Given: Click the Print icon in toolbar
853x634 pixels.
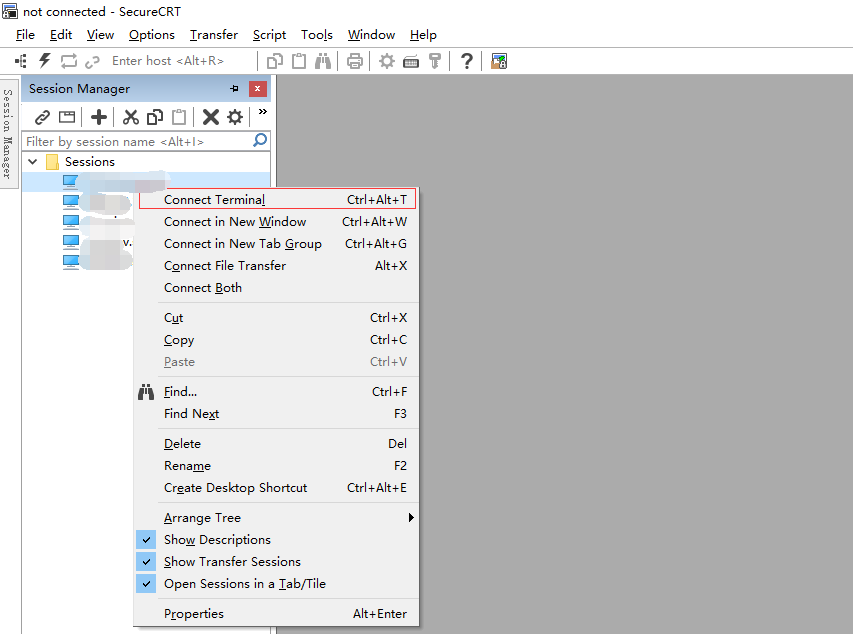Looking at the screenshot, I should [354, 61].
